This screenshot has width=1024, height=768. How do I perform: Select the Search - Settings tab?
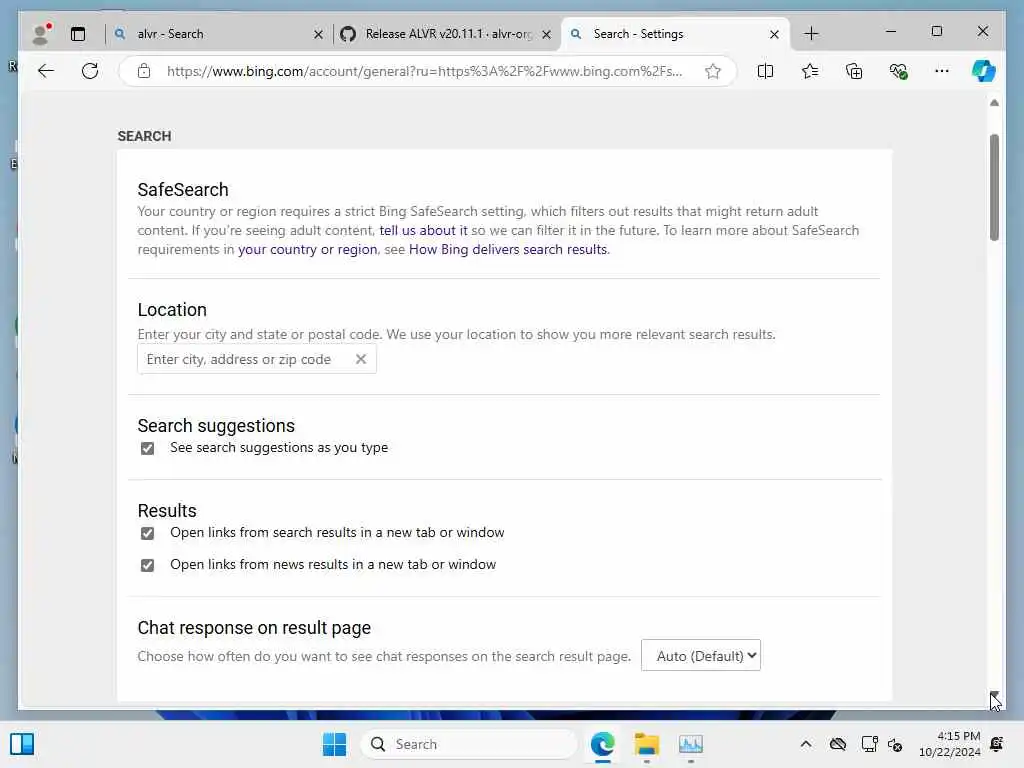click(x=673, y=34)
